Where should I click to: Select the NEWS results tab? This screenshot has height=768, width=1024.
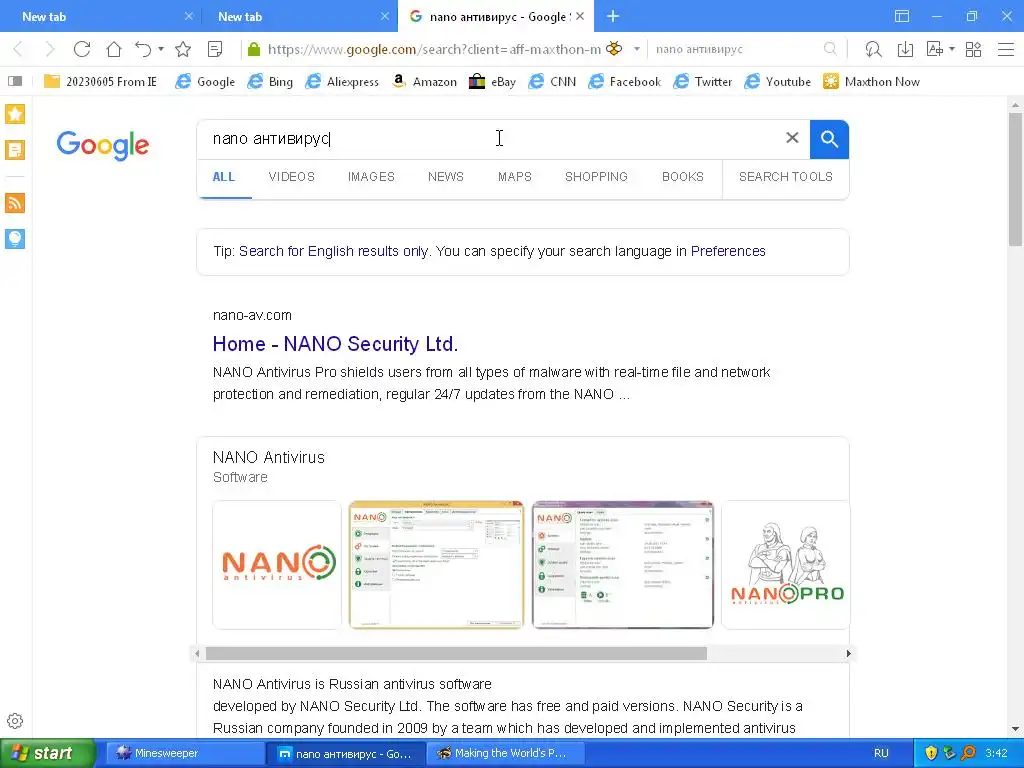coord(445,177)
